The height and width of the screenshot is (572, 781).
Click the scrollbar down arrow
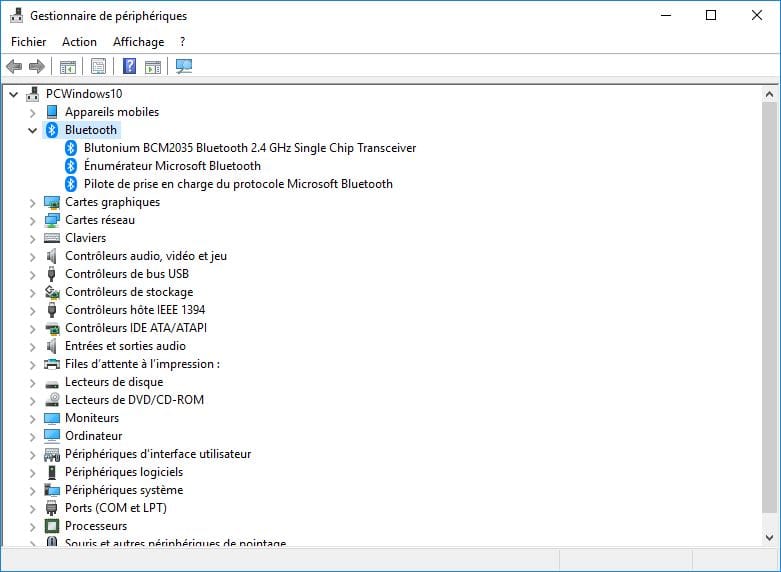(x=769, y=538)
